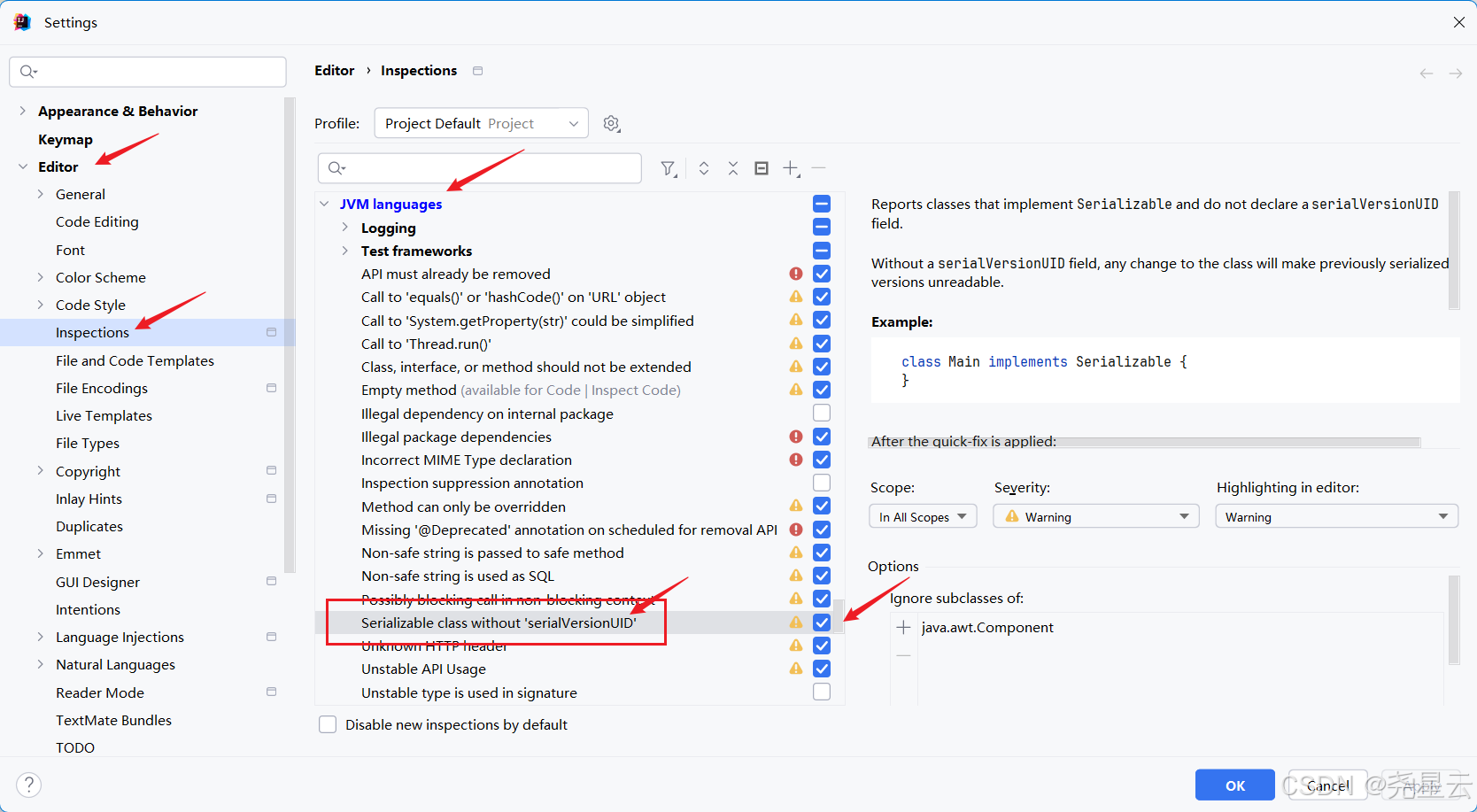This screenshot has height=812, width=1477.
Task: Click the inspections search field
Action: pyautogui.click(x=478, y=167)
